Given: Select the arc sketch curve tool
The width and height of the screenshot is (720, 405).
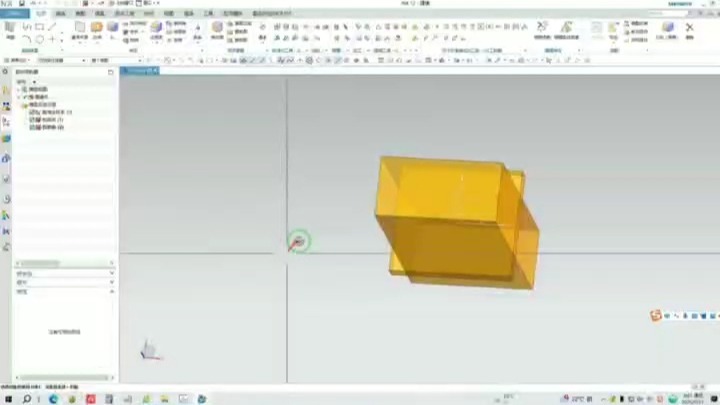Looking at the screenshot, I should point(27,39).
